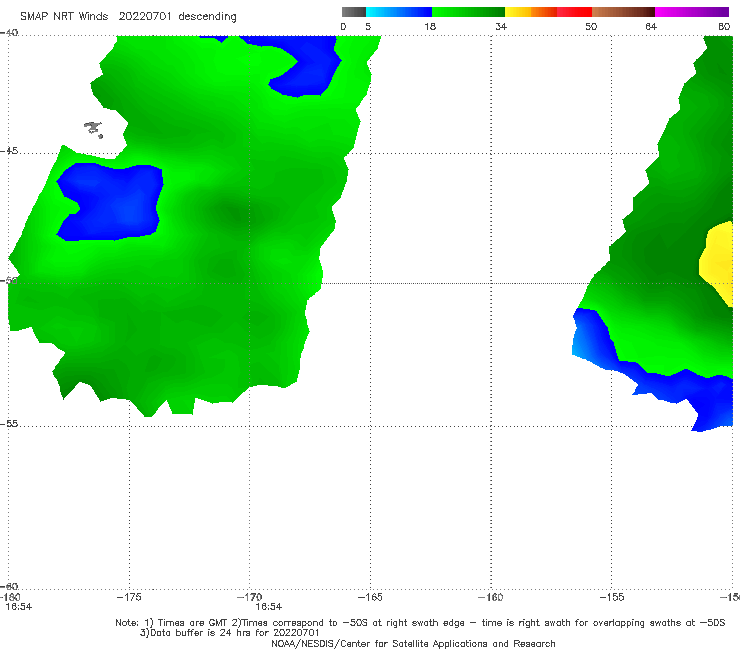
Task: Click the longitude label "-160"
Action: [491, 598]
